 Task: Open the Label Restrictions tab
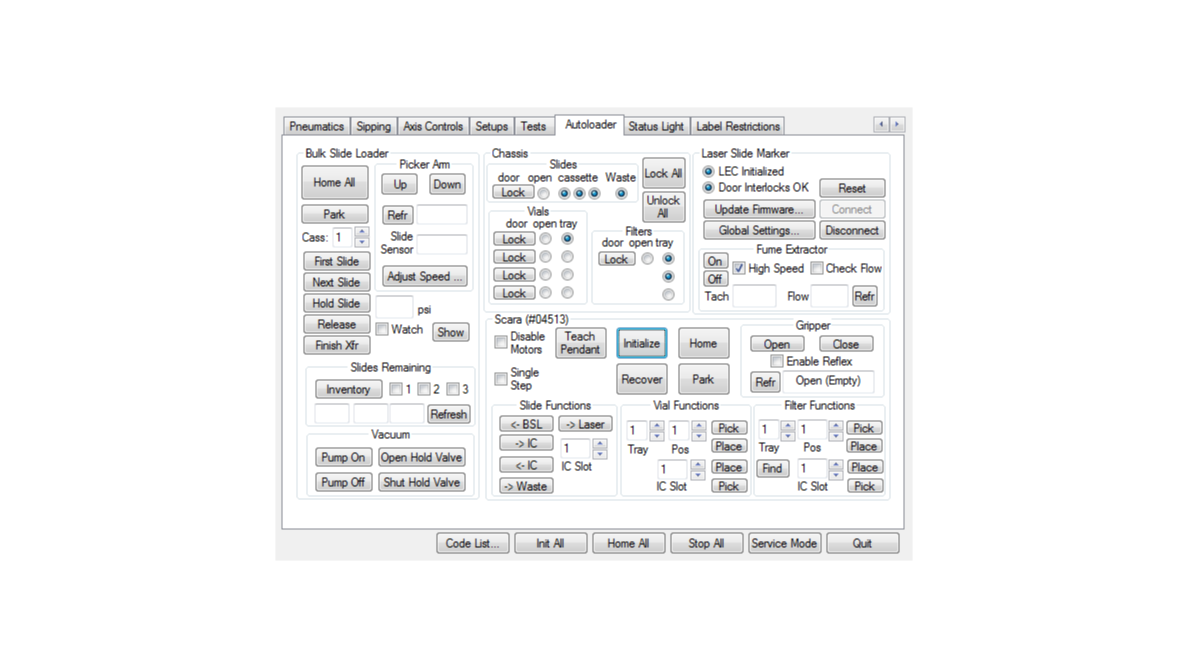[737, 126]
